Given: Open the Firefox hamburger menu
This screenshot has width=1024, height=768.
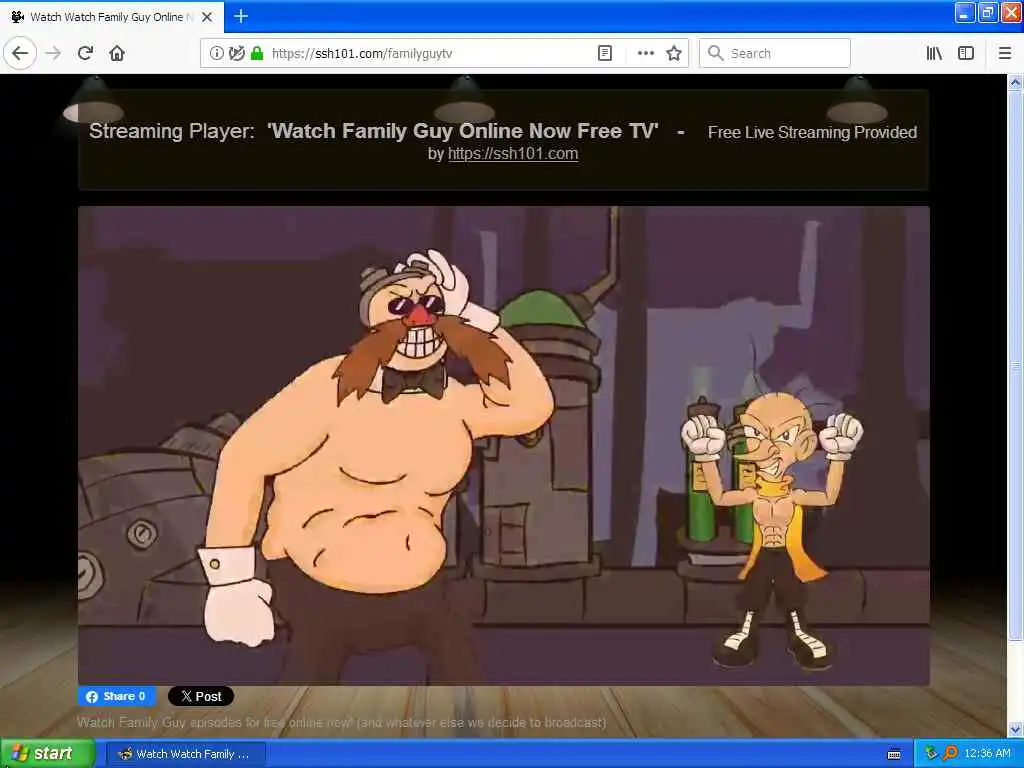Looking at the screenshot, I should click(1005, 53).
